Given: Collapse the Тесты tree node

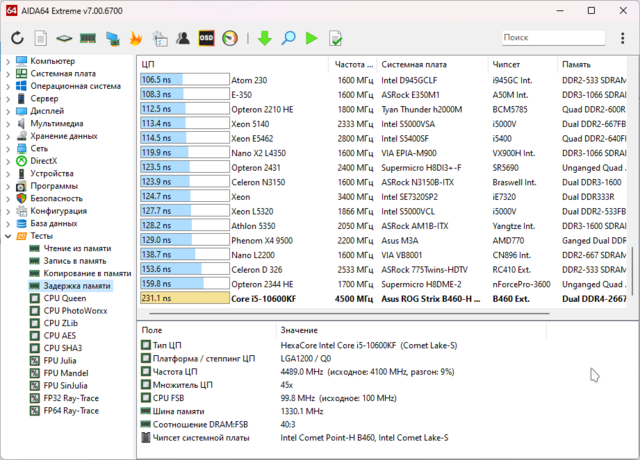Looking at the screenshot, I should pos(8,236).
